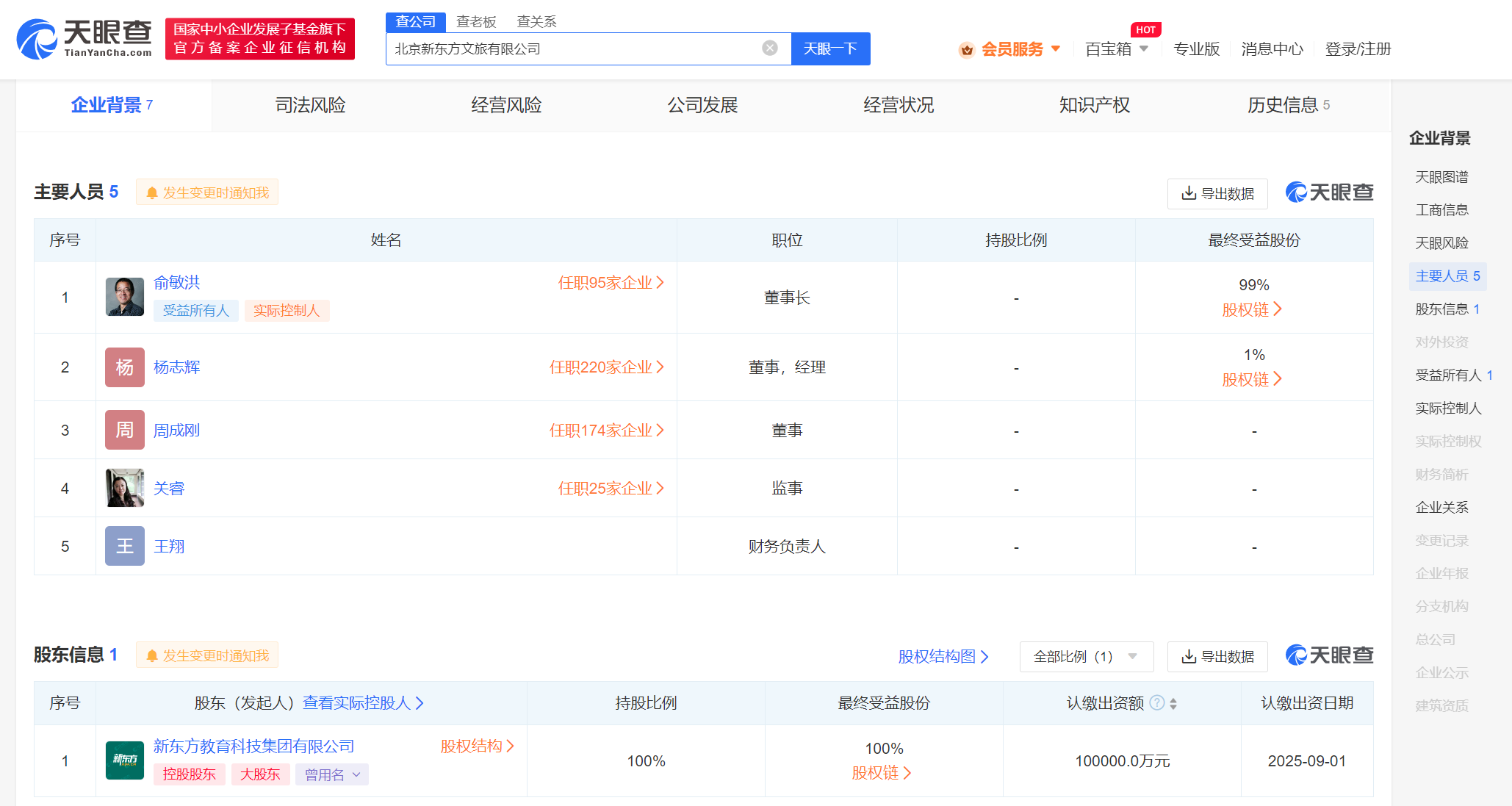The image size is (1512, 806).
Task: Click the TianYanCha logo
Action: point(84,39)
